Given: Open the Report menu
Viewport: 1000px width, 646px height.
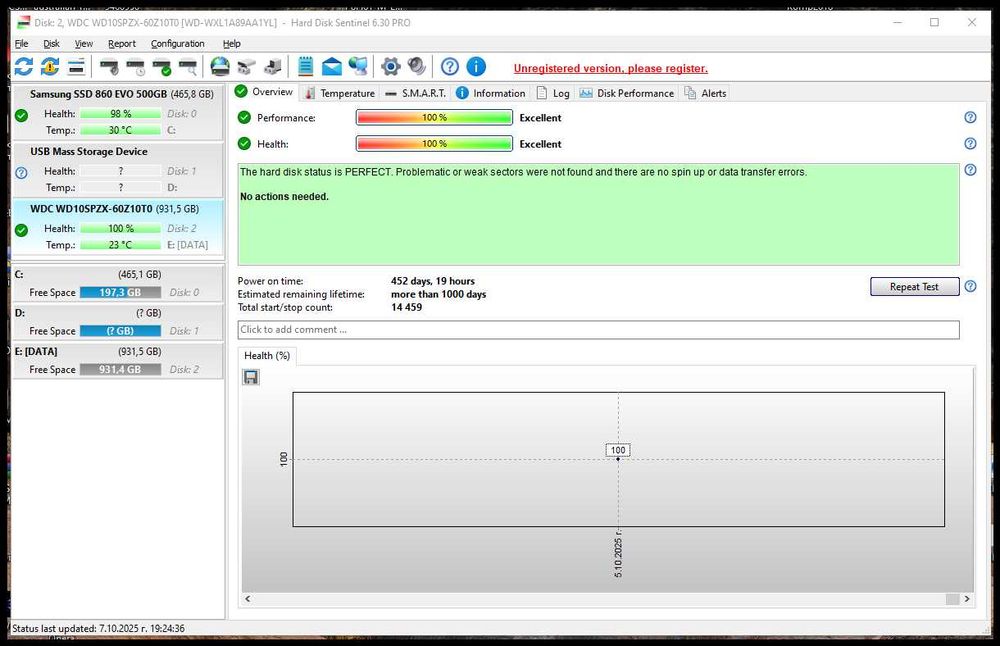Looking at the screenshot, I should click(x=122, y=43).
